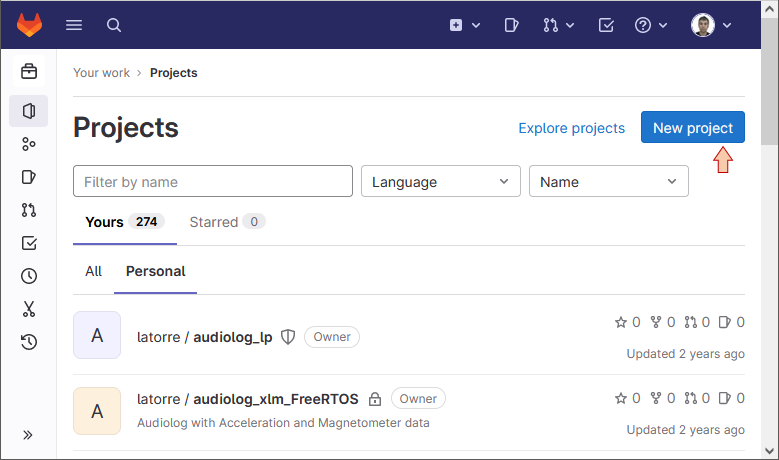Click the GitLab fox logo

[29, 25]
